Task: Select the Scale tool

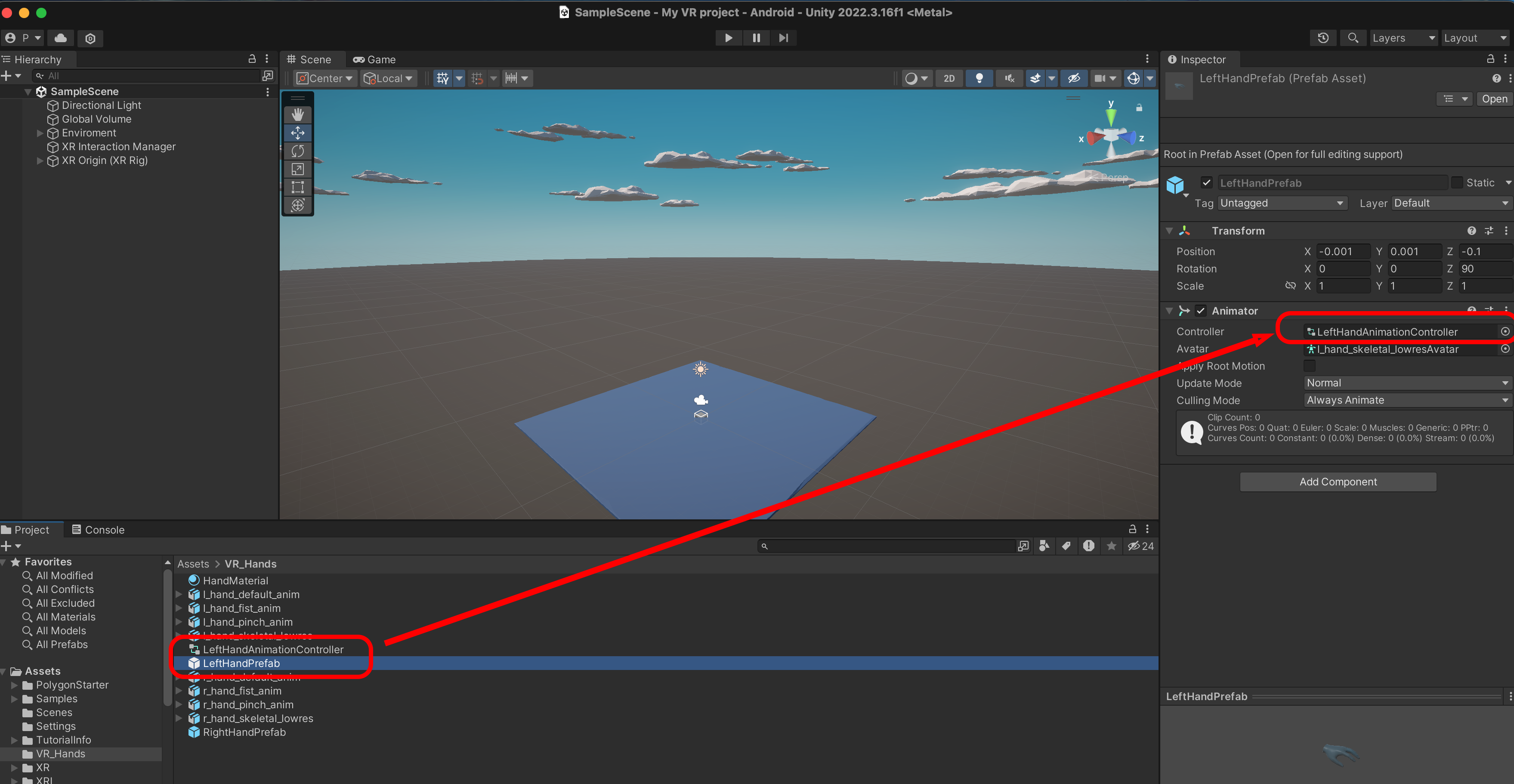Action: pos(297,169)
